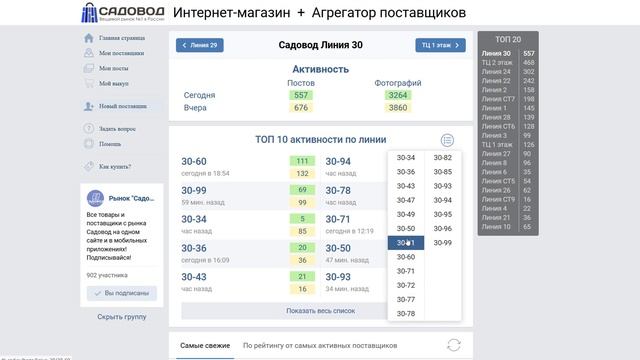
Task: Open Линия СТ5 in the ТОП 20 panel
Action: click(x=498, y=181)
